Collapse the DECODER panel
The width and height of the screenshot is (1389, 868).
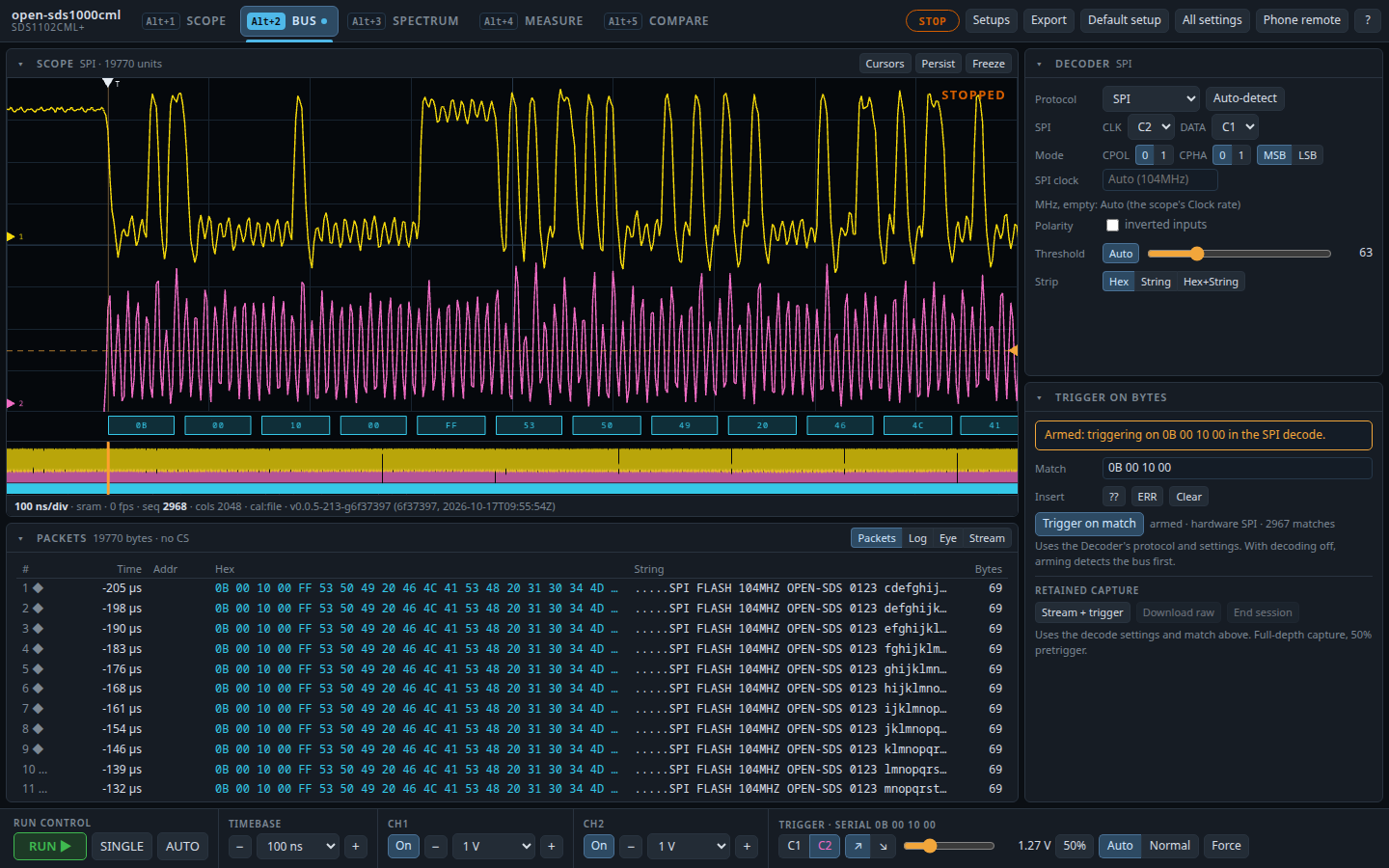pyautogui.click(x=1039, y=64)
